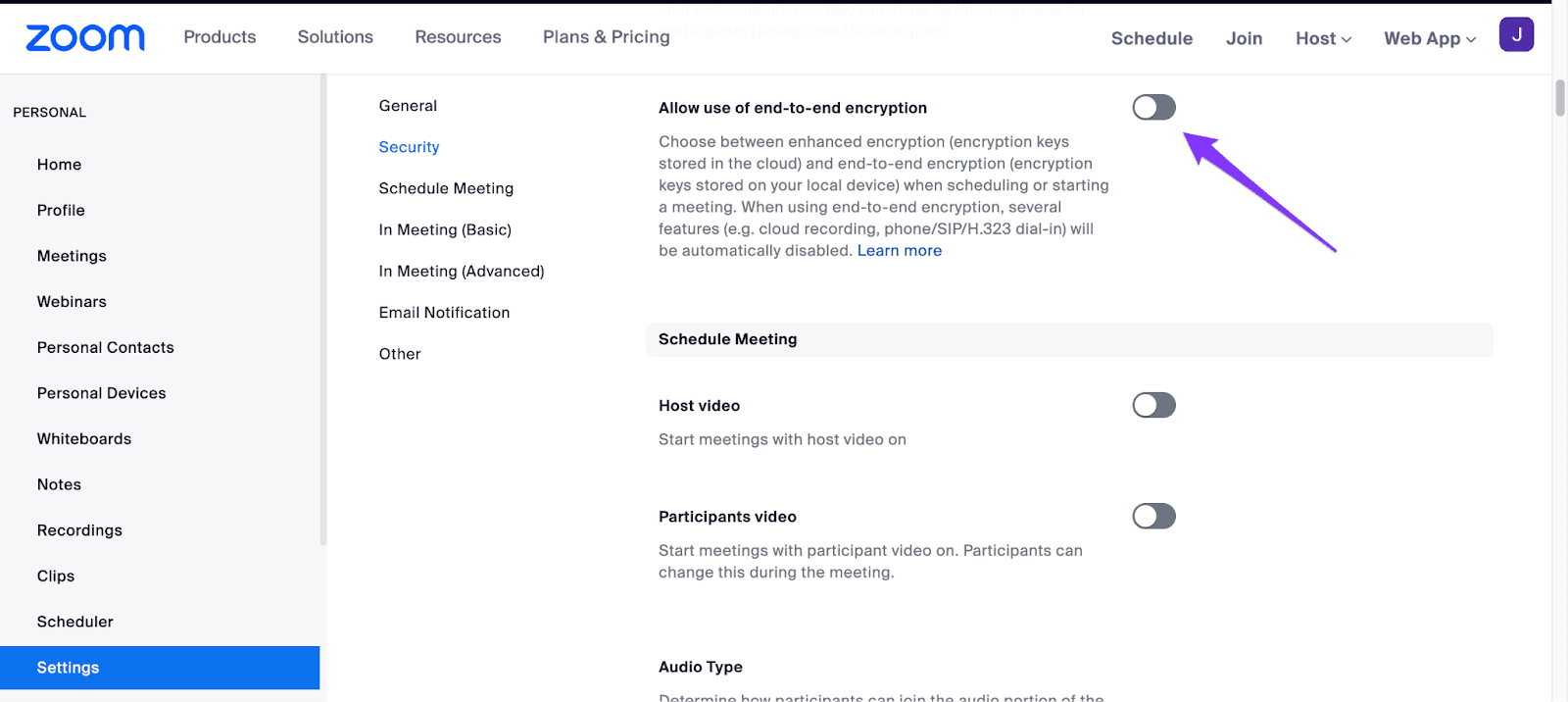The image size is (1568, 702).
Task: Open Whiteboards from the sidebar
Action: click(83, 438)
